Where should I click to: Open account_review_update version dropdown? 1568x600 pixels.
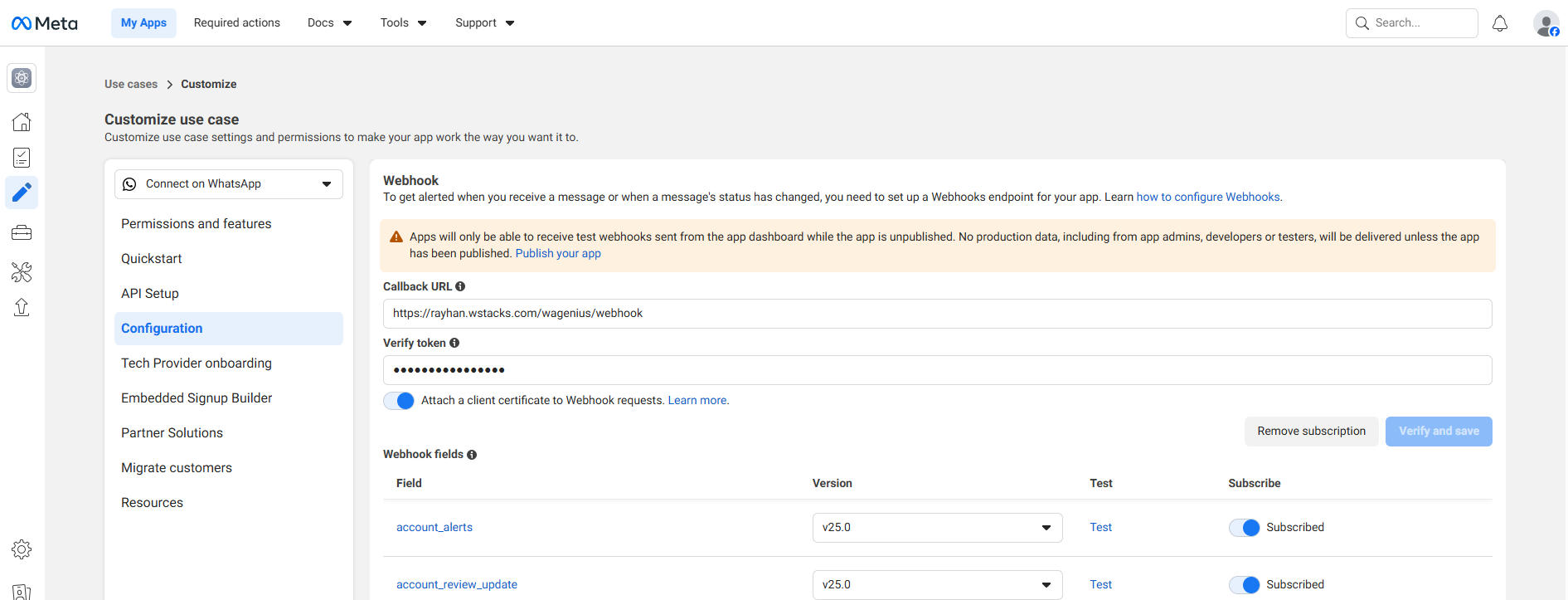point(938,585)
